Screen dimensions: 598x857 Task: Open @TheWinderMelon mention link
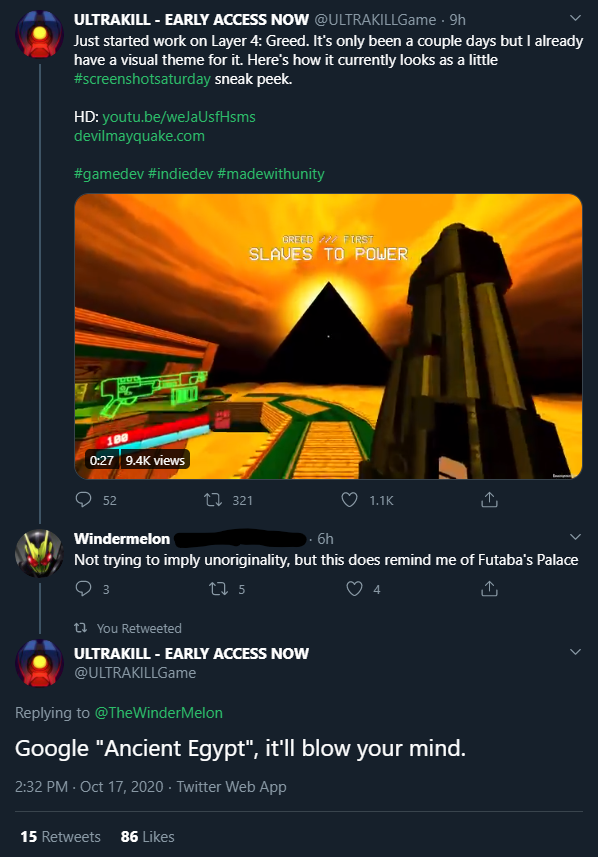[159, 713]
